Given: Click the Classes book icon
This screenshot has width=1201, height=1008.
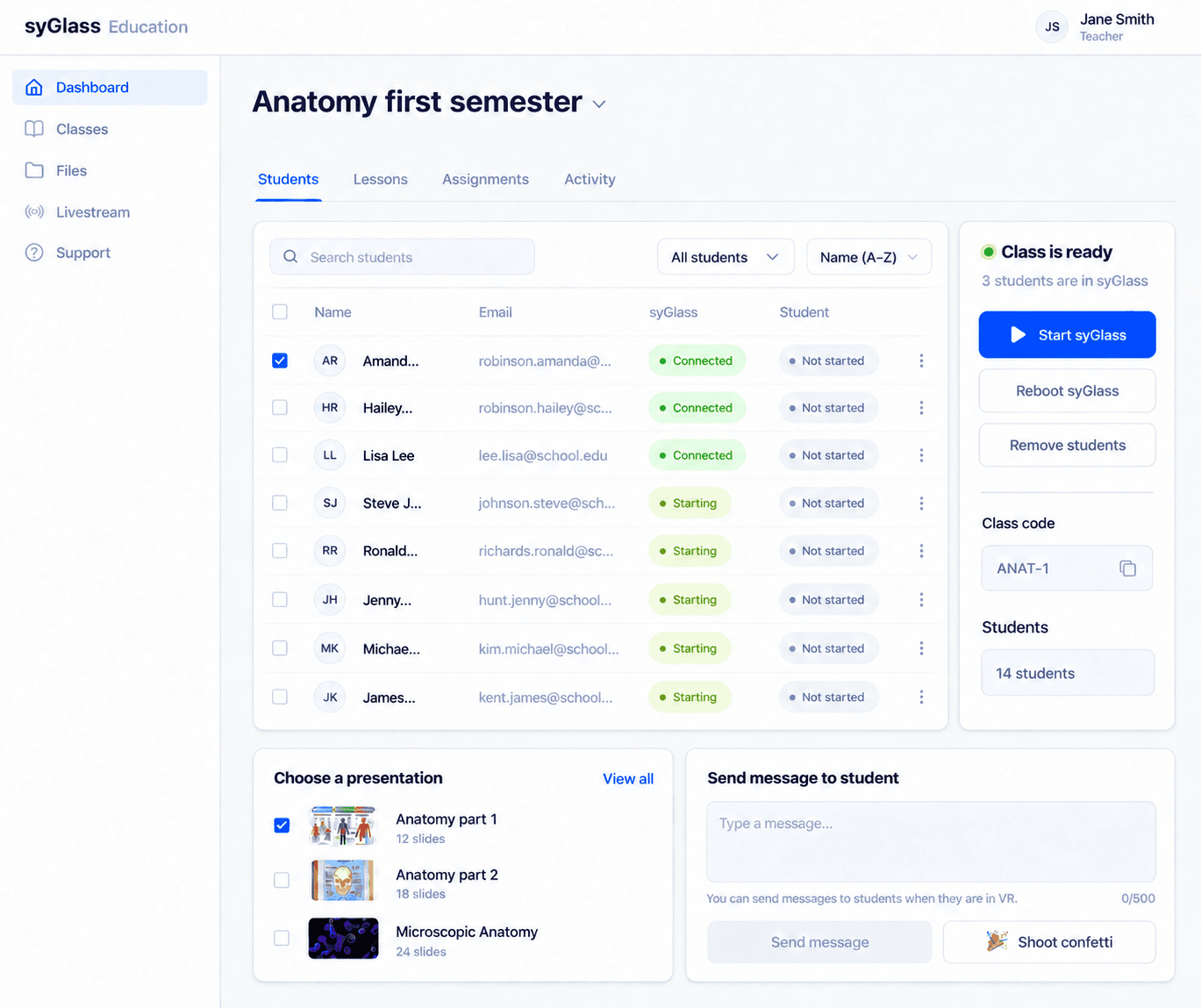Looking at the screenshot, I should point(34,129).
